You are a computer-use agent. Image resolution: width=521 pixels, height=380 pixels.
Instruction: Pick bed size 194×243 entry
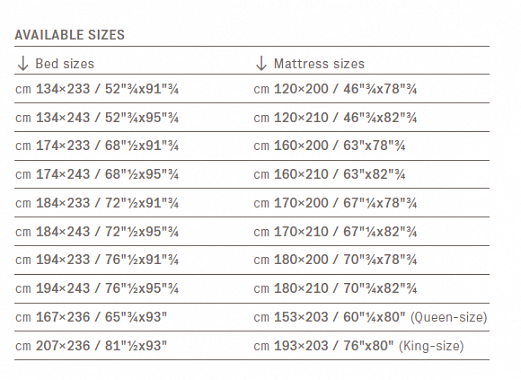97,288
